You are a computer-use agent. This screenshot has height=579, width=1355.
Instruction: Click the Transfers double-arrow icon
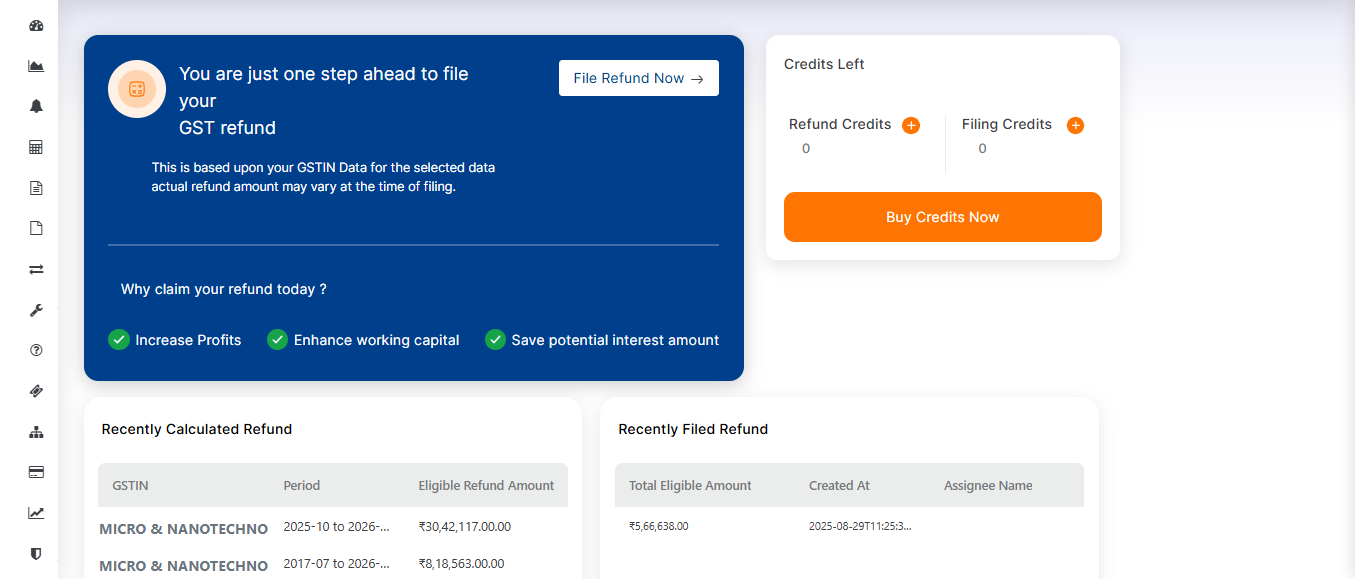36,268
